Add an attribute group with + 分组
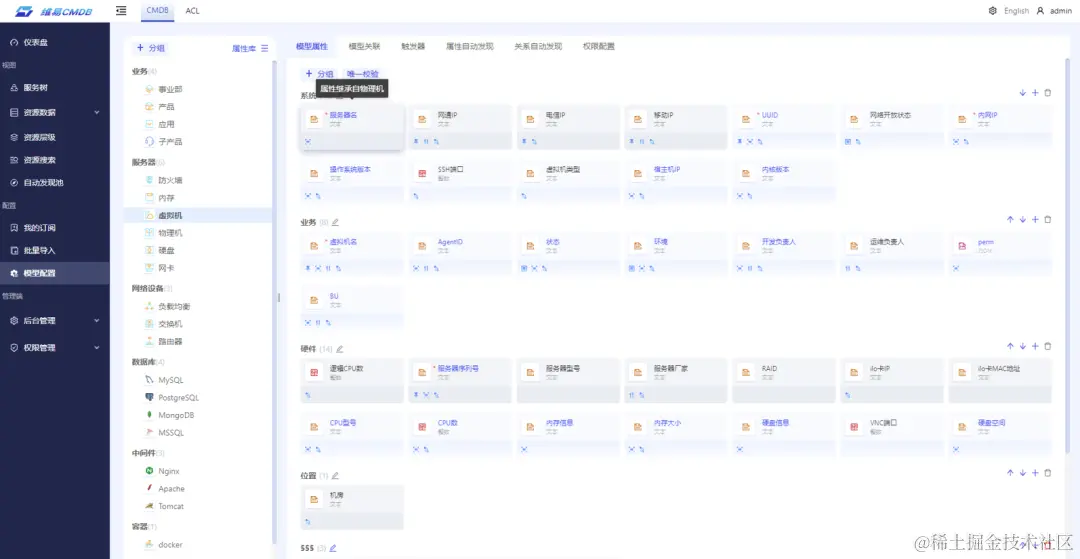 (x=319, y=74)
